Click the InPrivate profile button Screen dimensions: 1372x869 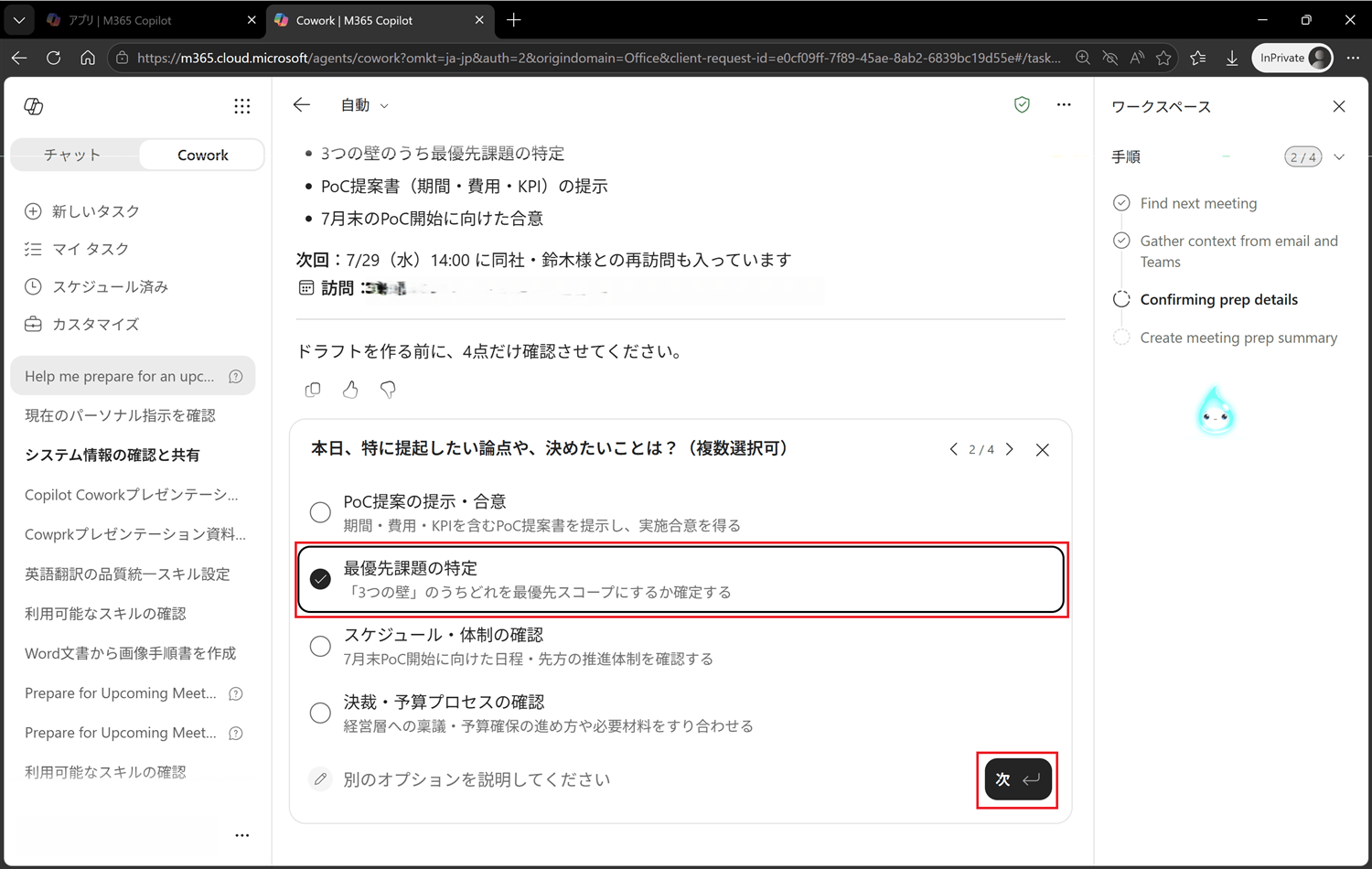(x=1292, y=58)
